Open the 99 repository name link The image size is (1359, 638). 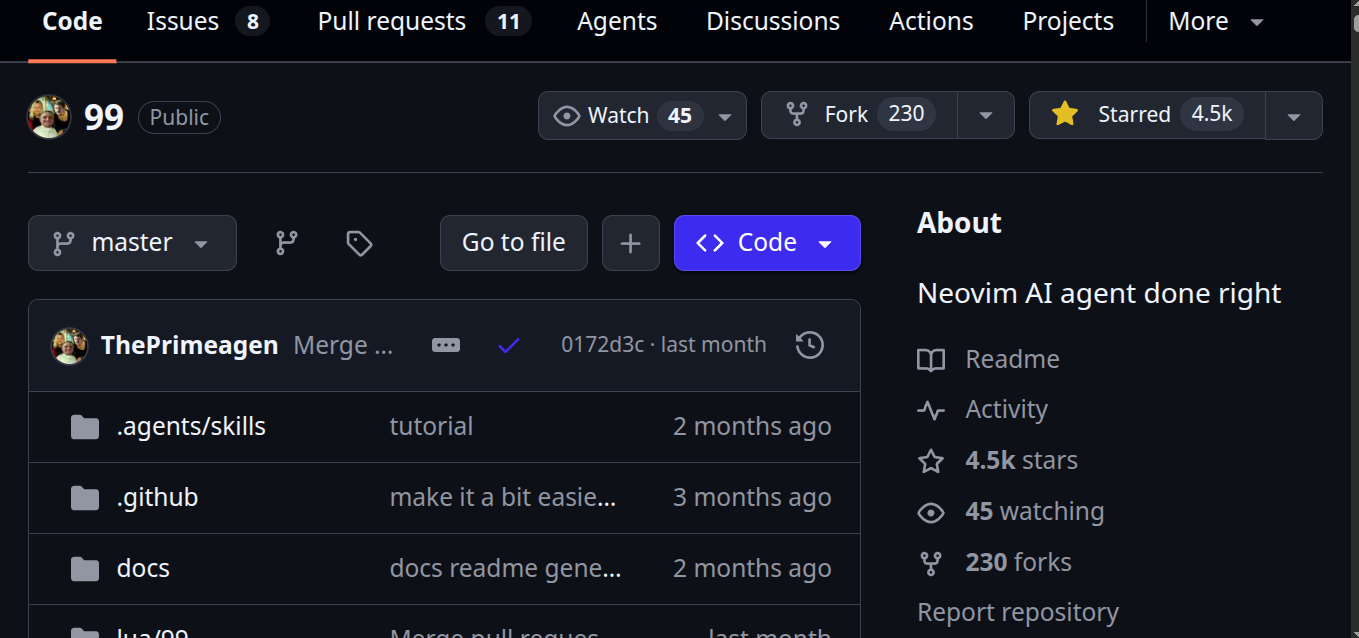[104, 117]
